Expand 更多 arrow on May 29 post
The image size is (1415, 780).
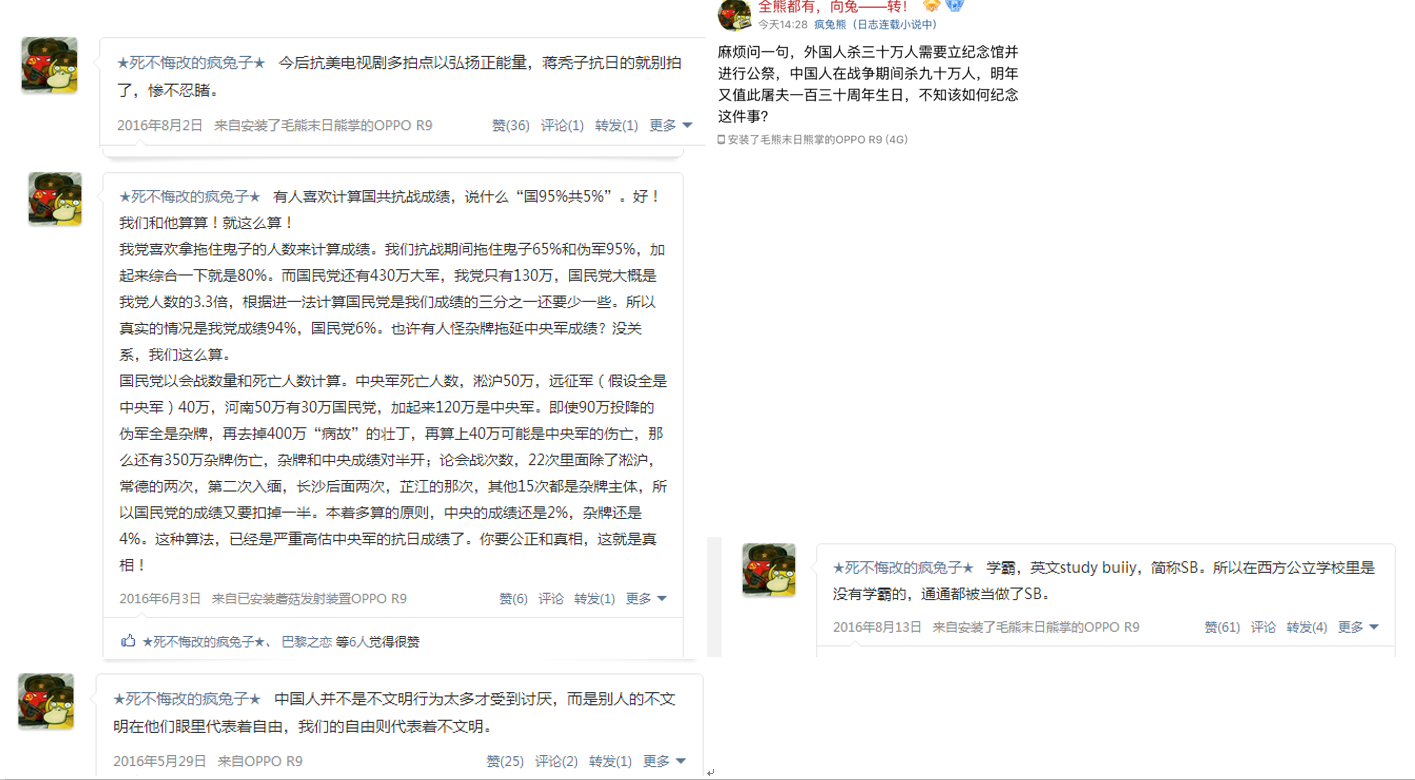[x=664, y=761]
